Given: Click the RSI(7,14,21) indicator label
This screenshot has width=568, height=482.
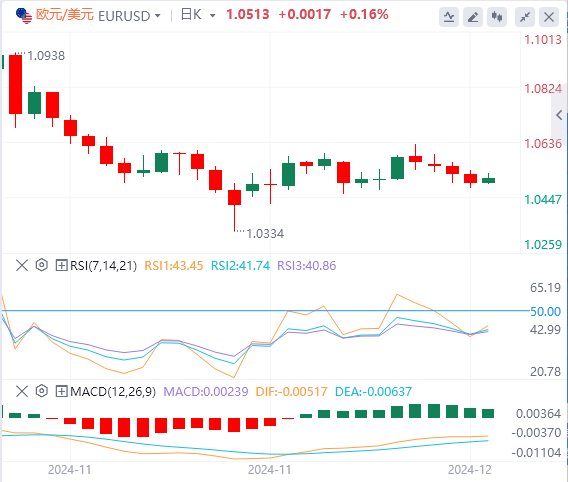Looking at the screenshot, I should [x=104, y=265].
